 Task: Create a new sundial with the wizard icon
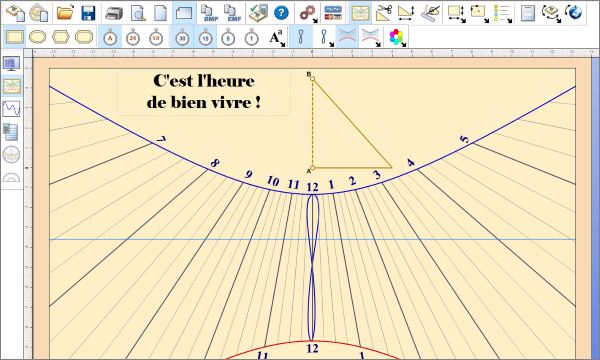15,13
